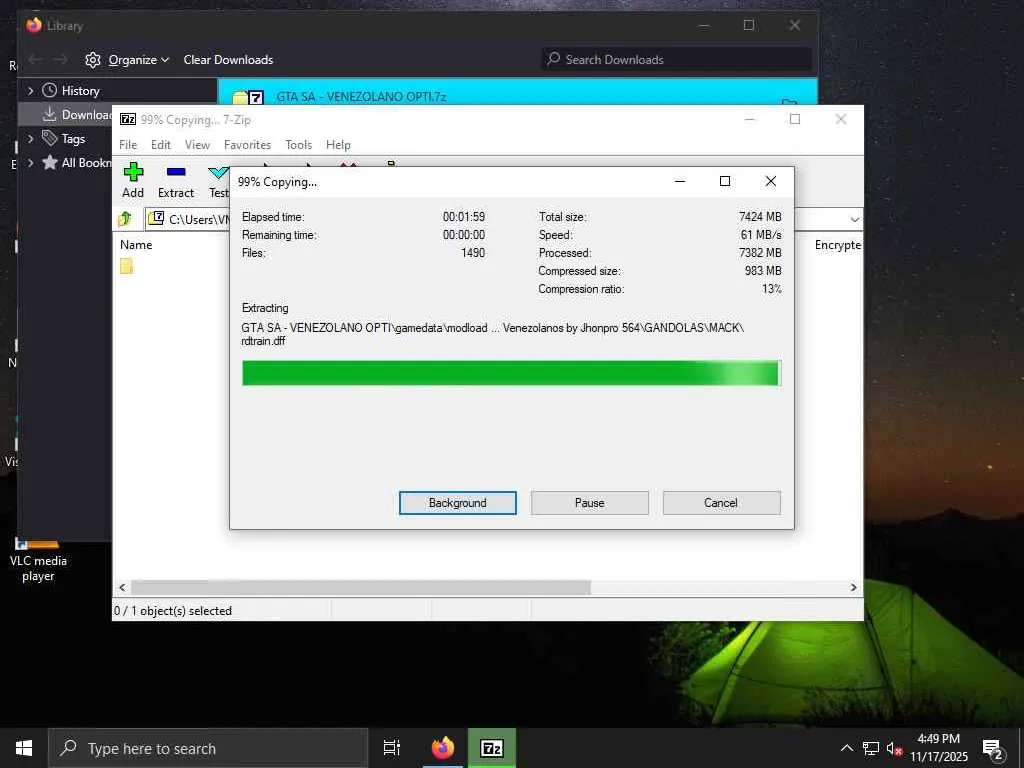Select the folder item in 7-Zip file list
The image size is (1024, 768).
point(127,266)
